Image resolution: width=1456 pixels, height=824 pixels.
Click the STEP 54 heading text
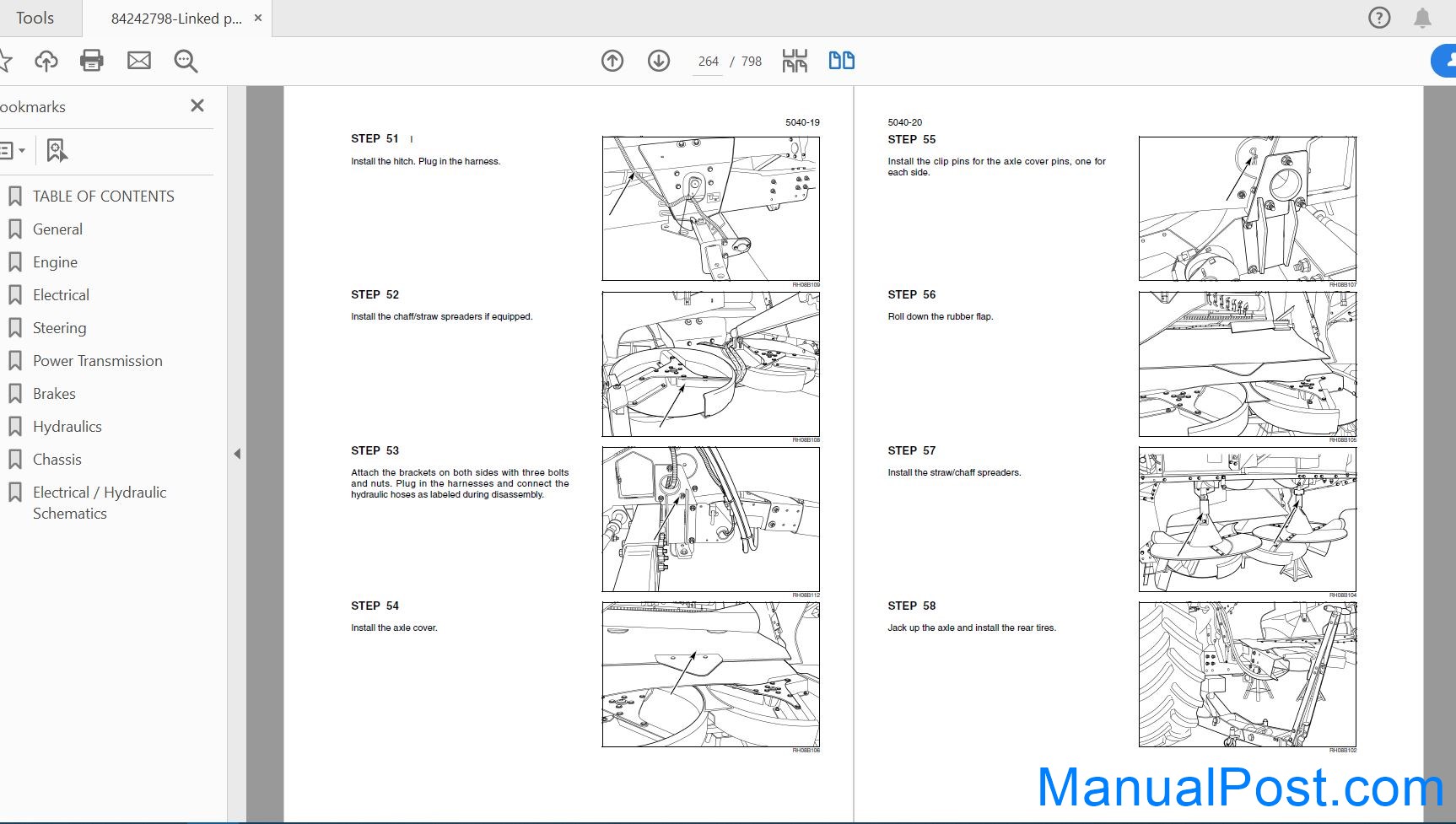375,606
